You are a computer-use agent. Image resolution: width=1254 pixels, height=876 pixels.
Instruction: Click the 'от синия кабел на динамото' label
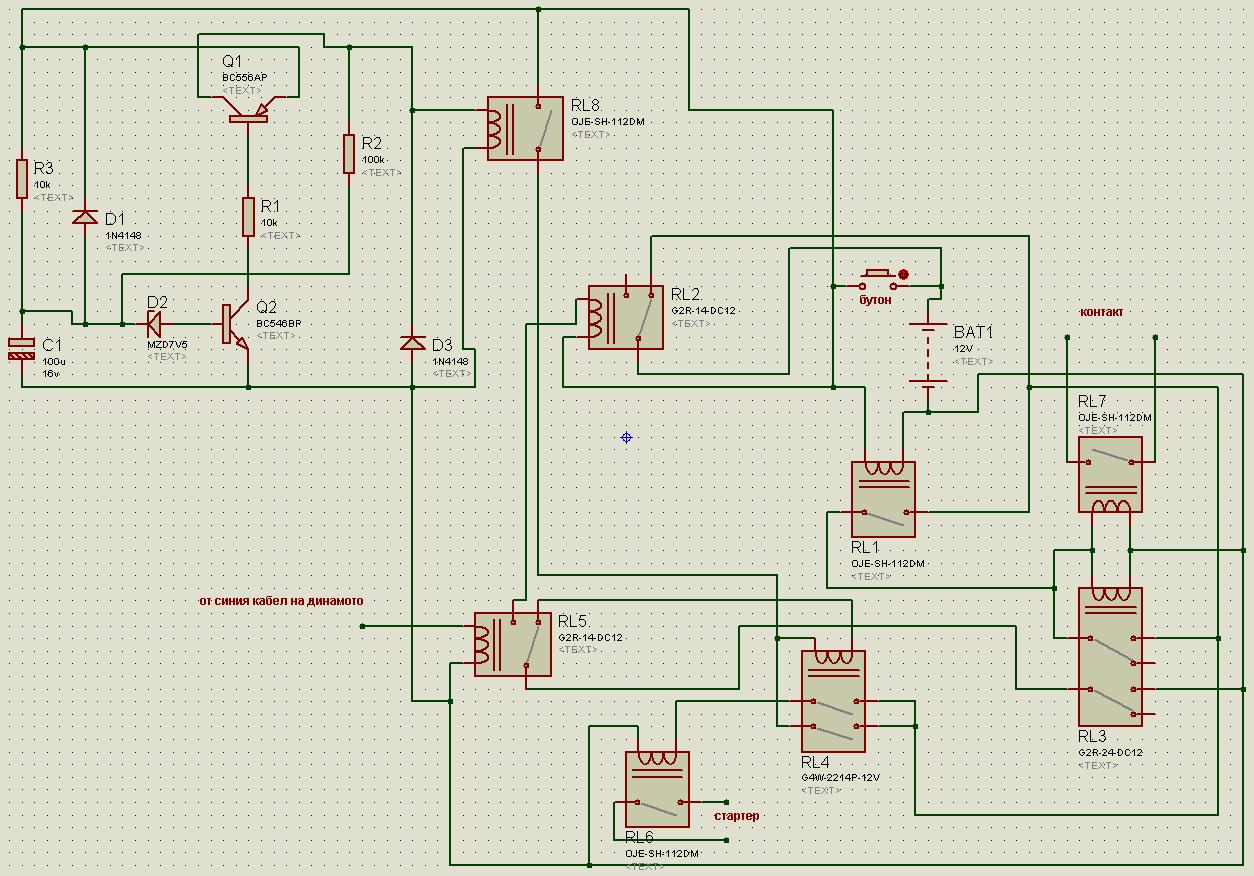click(x=281, y=601)
